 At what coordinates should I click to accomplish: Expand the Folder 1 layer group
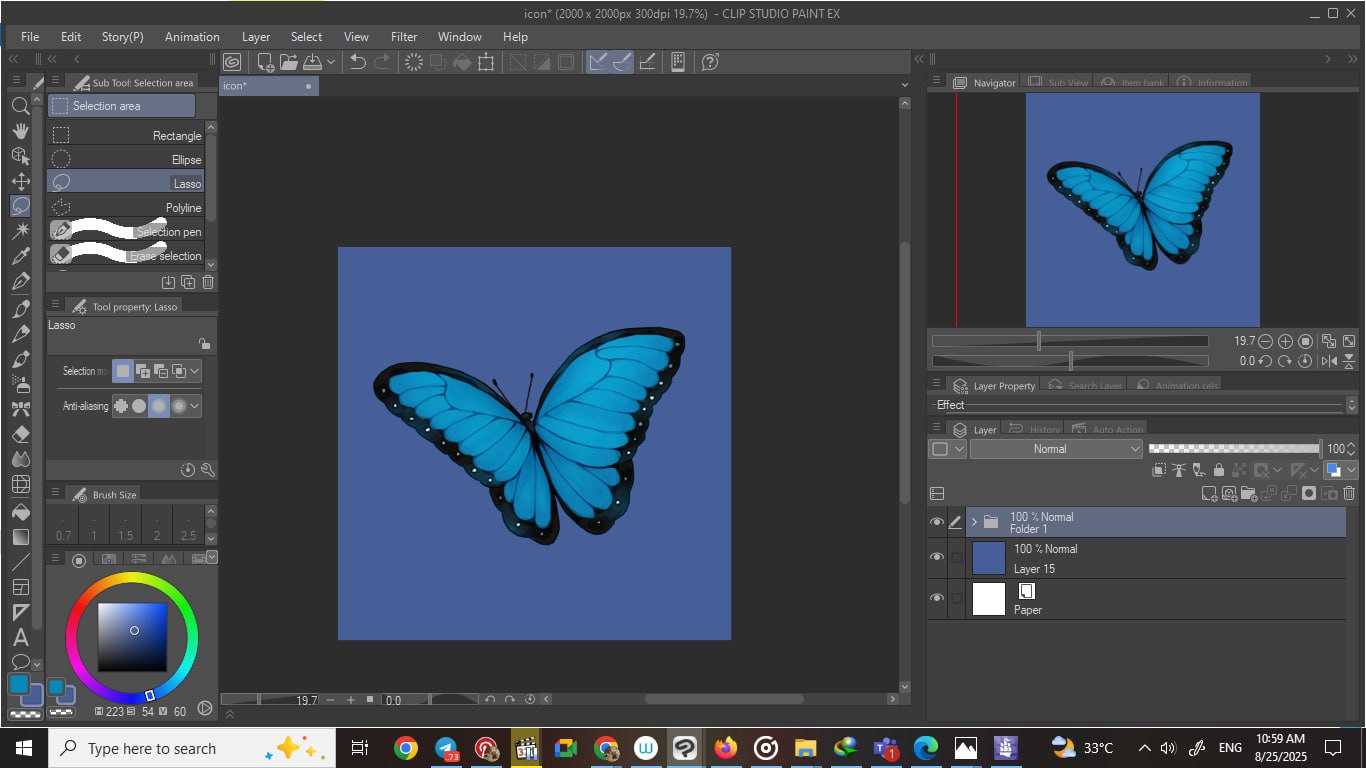tap(974, 522)
